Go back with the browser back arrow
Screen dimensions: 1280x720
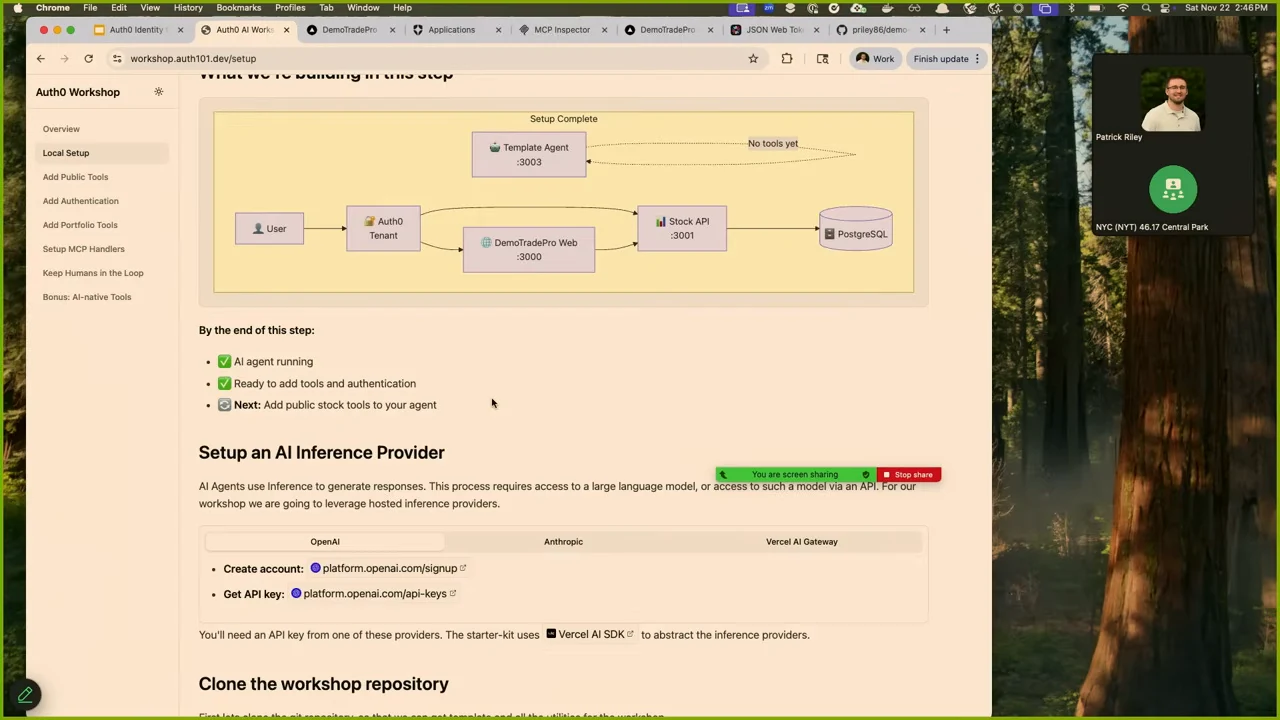pyautogui.click(x=41, y=59)
